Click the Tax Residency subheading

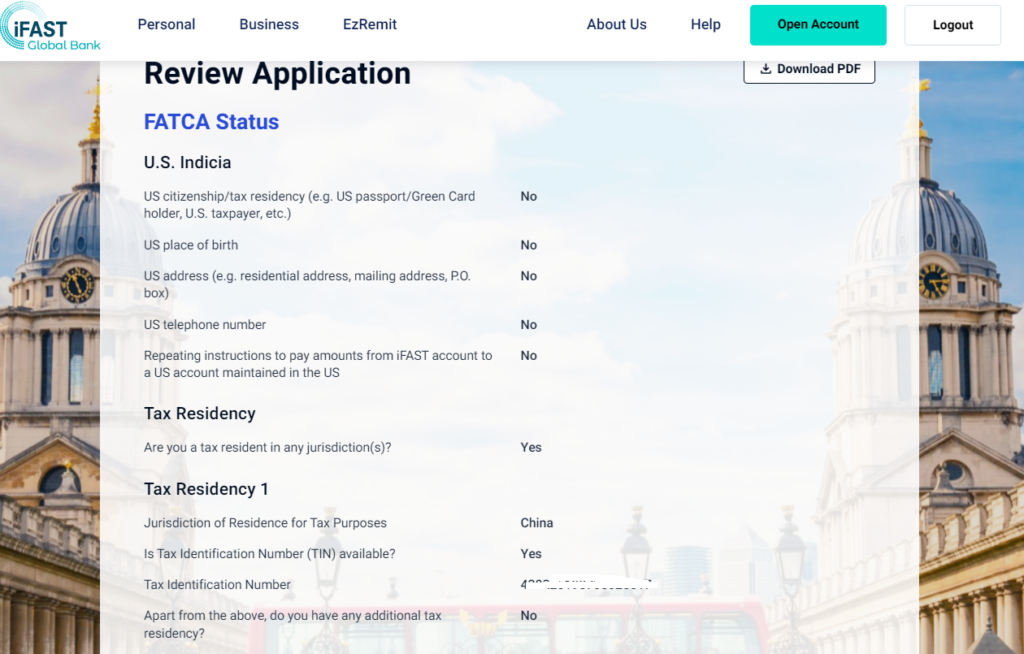click(199, 414)
